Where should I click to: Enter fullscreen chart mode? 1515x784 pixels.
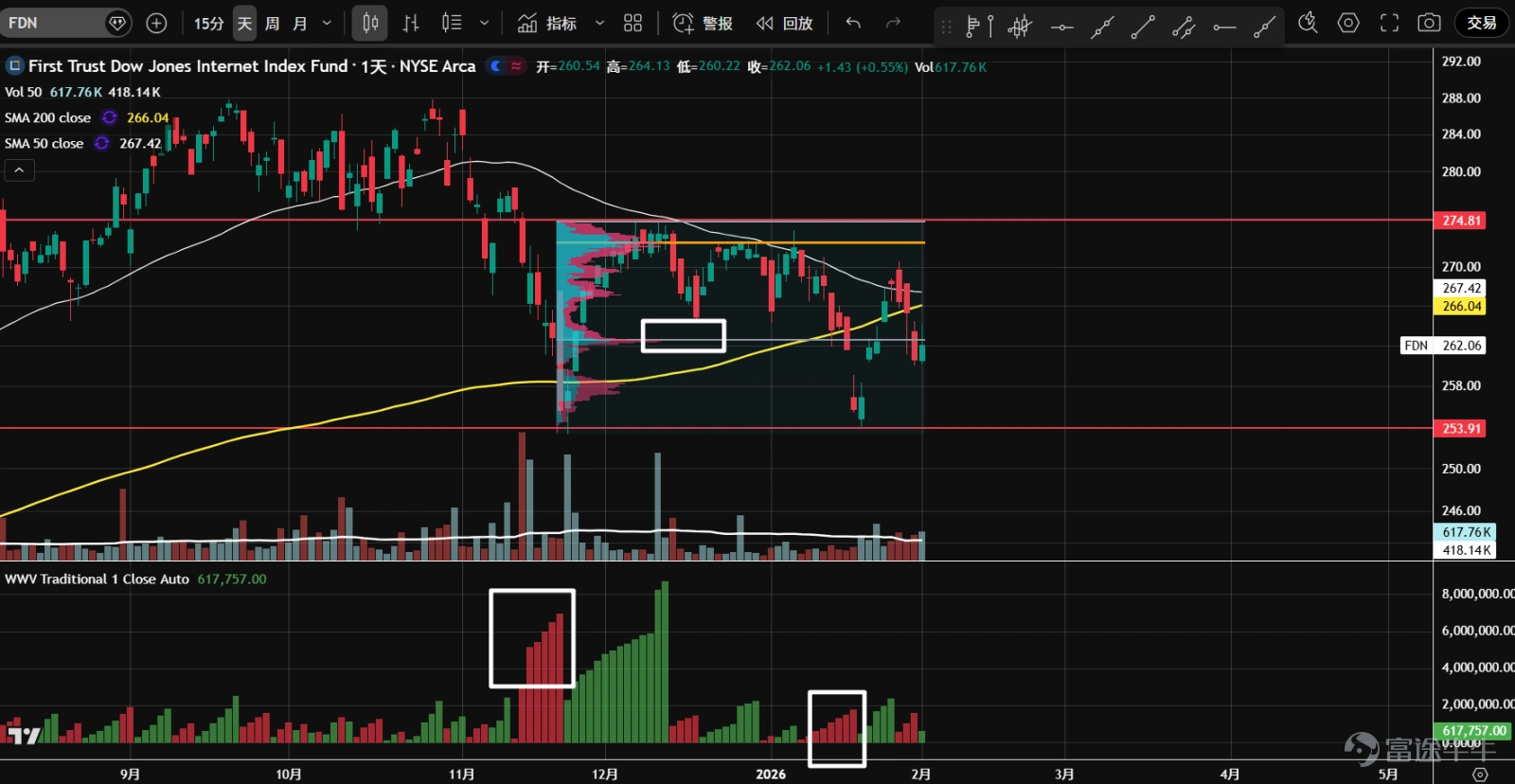pos(1389,23)
